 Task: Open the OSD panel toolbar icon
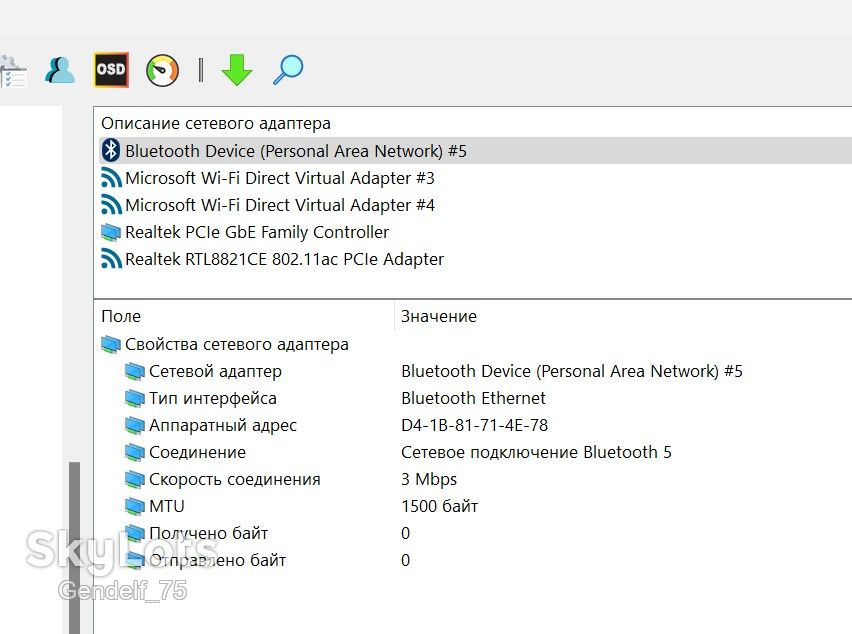click(111, 70)
